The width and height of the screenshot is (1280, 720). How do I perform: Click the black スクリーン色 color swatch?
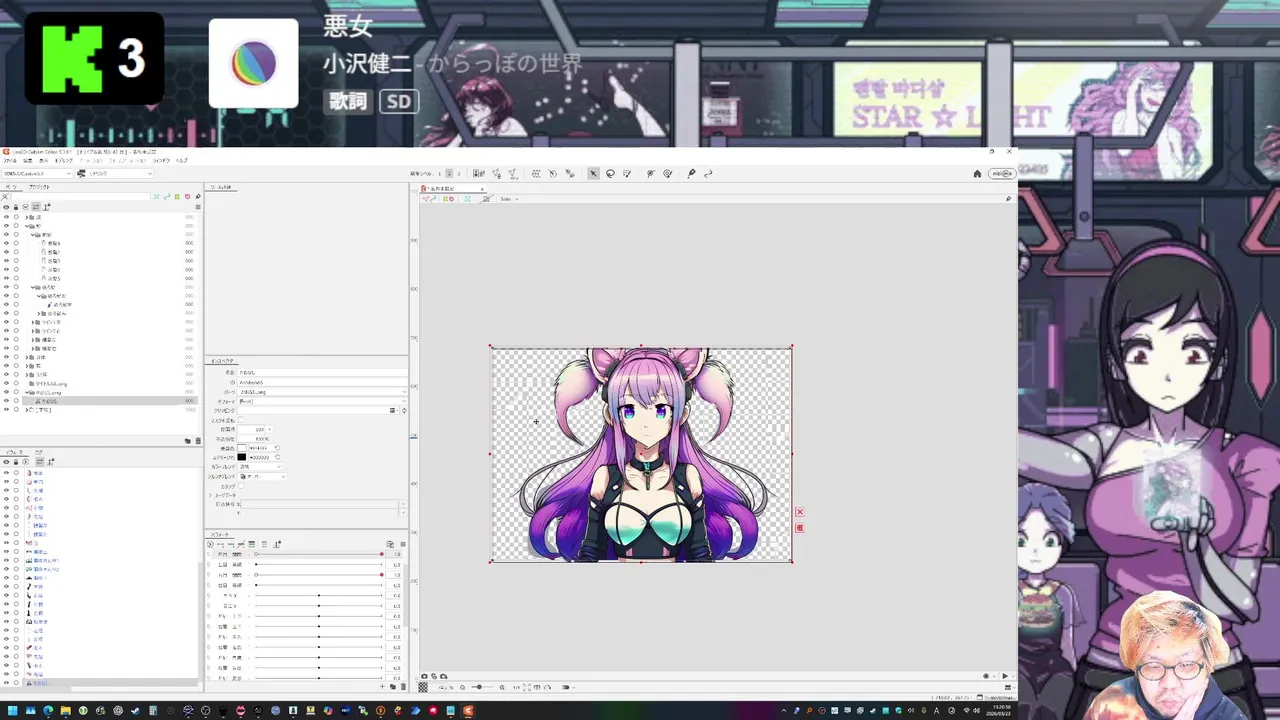(242, 457)
